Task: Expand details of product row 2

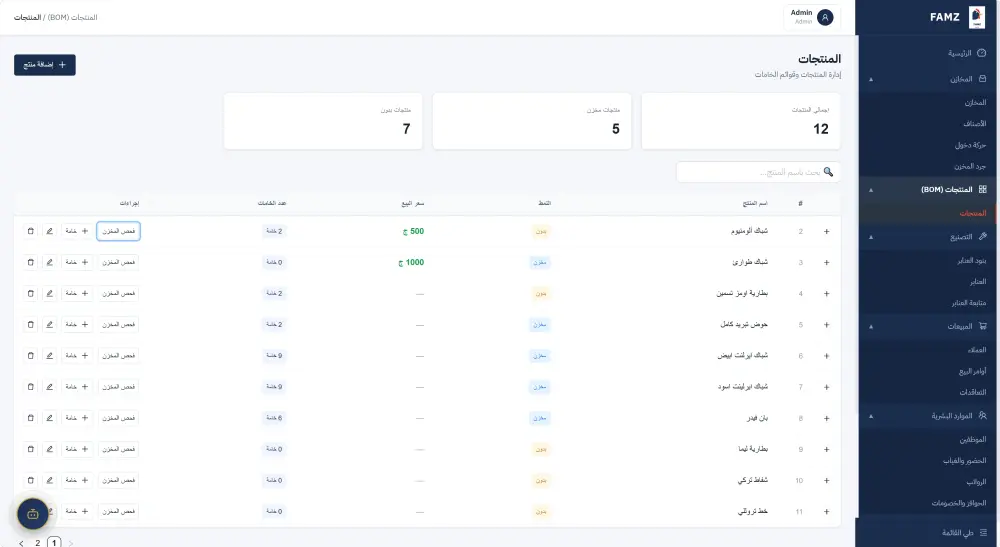Action: [x=827, y=231]
